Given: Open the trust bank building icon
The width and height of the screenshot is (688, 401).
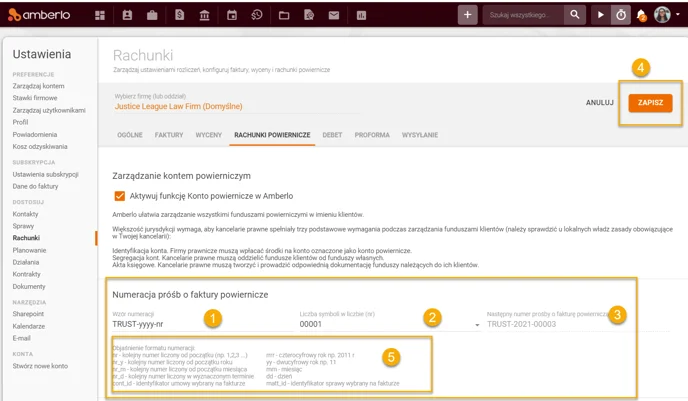Looking at the screenshot, I should pyautogui.click(x=204, y=15).
